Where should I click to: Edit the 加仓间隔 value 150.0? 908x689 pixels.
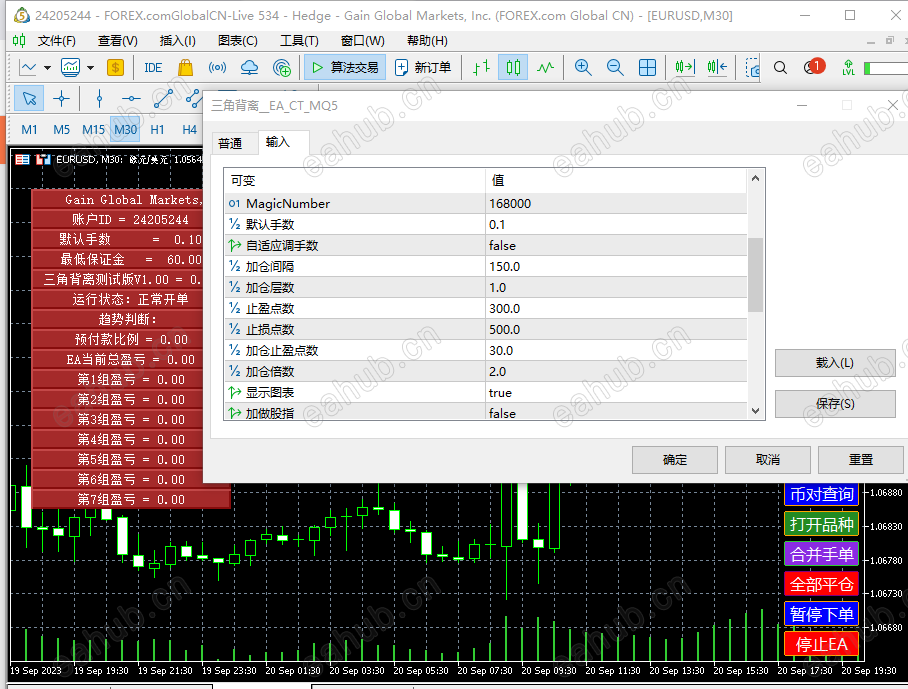pyautogui.click(x=616, y=266)
